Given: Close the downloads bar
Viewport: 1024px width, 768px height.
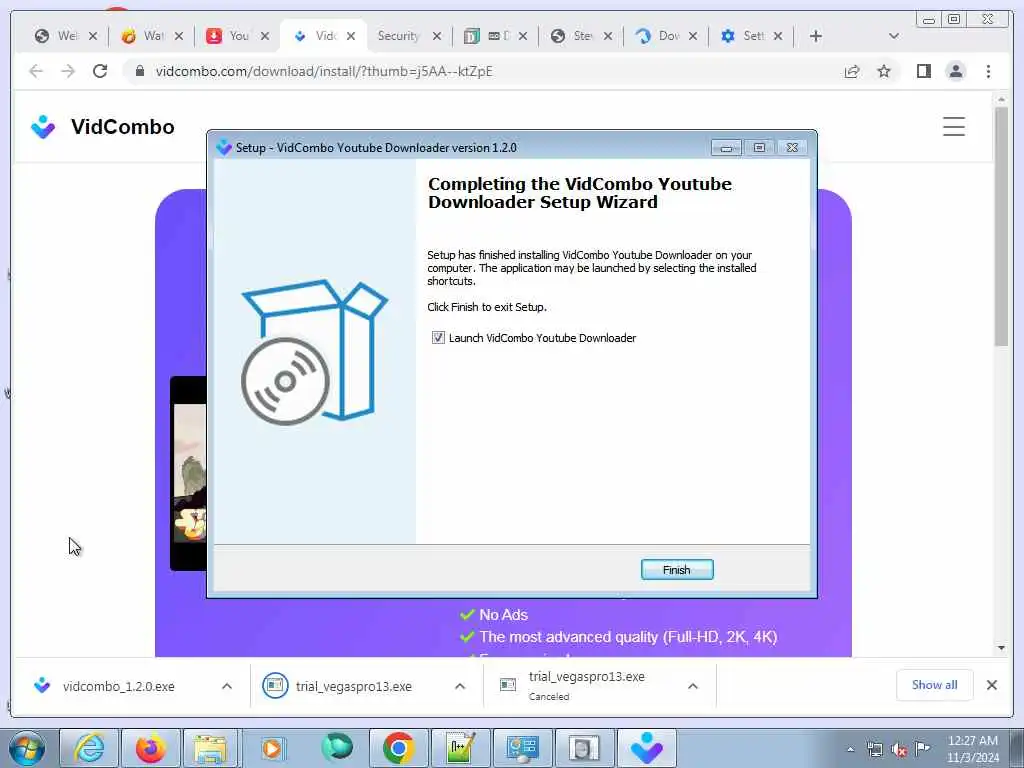Looking at the screenshot, I should [991, 685].
